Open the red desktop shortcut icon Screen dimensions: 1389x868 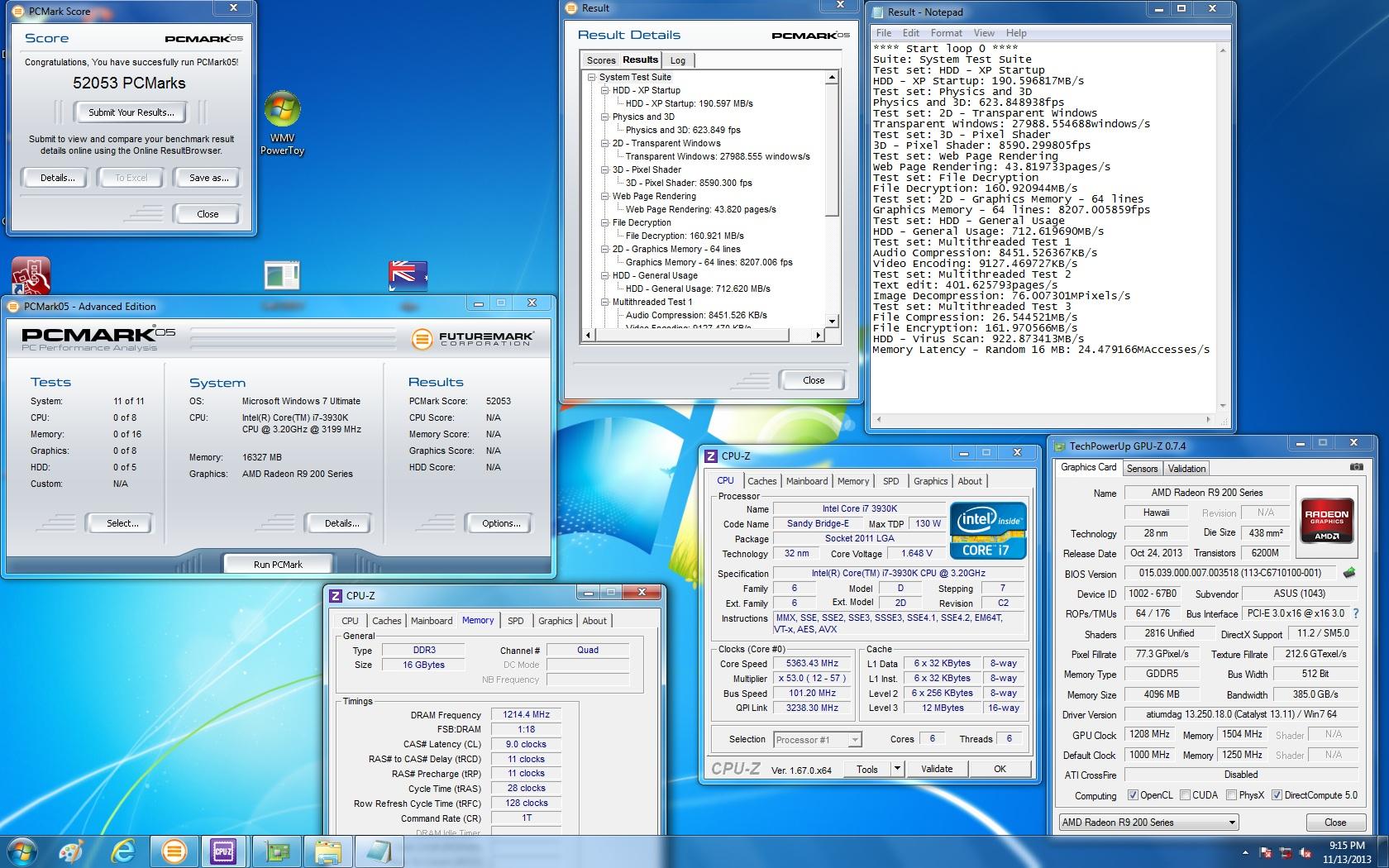31,275
